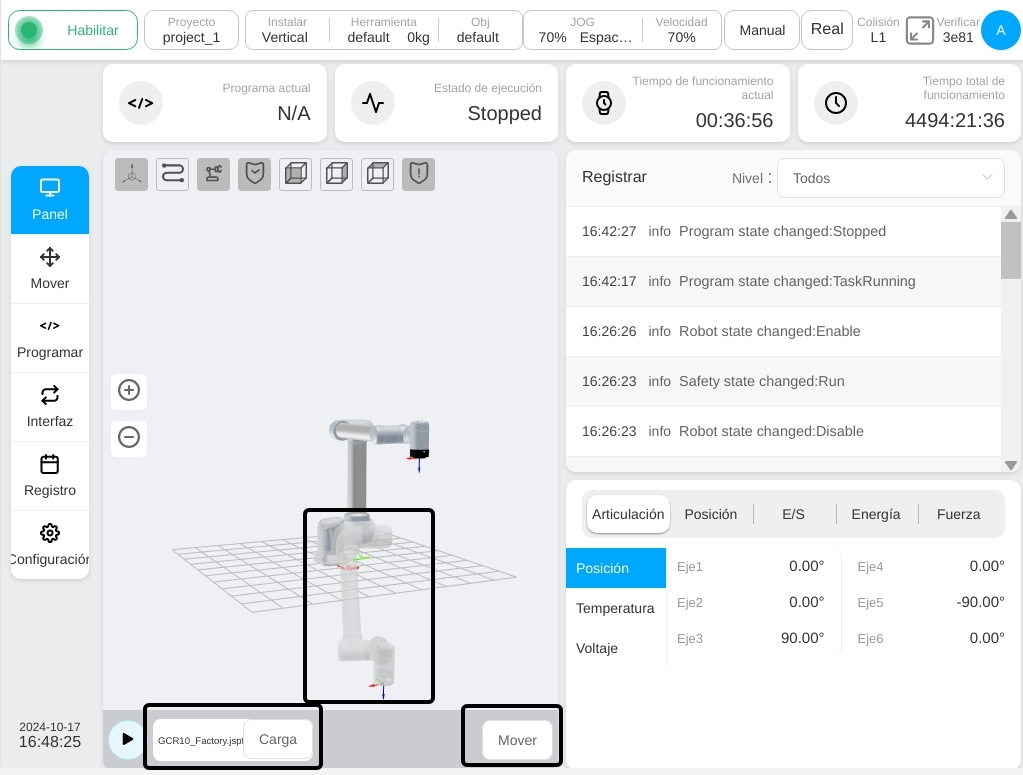1023x775 pixels.
Task: Open Registro from the sidebar
Action: click(x=50, y=476)
